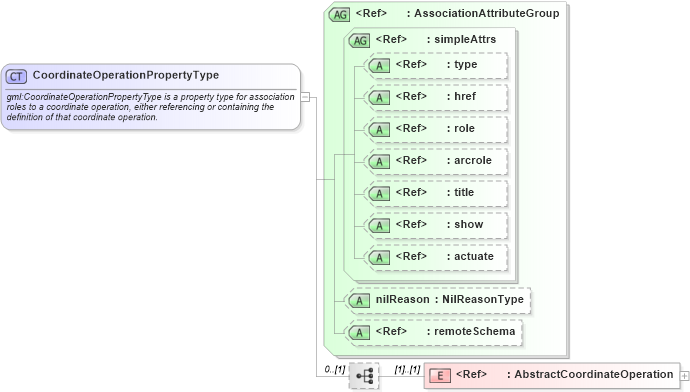Click the A icon beside show attribute
690x392 pixels.
[x=379, y=226]
